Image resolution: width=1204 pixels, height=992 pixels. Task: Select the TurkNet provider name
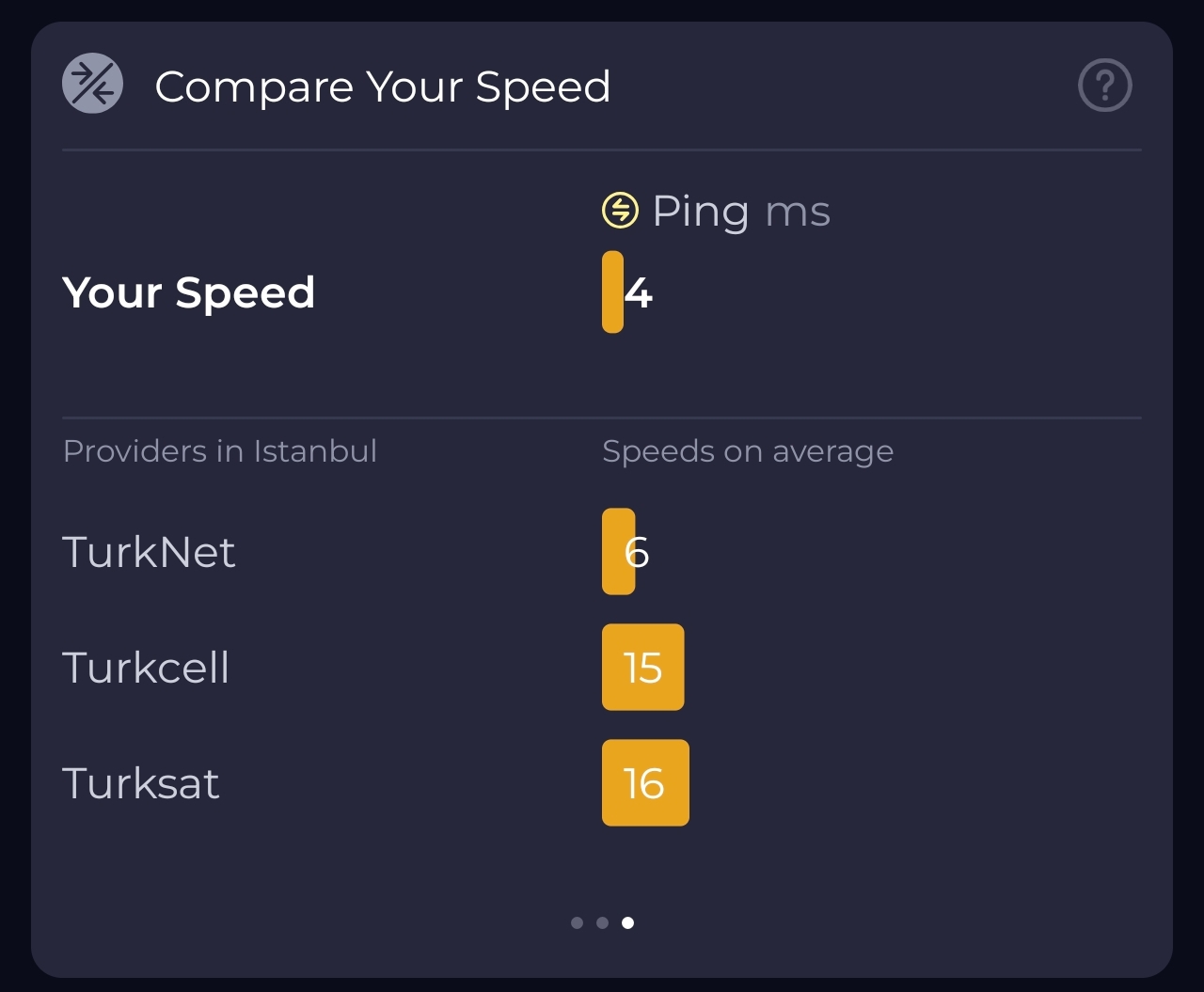pos(149,552)
